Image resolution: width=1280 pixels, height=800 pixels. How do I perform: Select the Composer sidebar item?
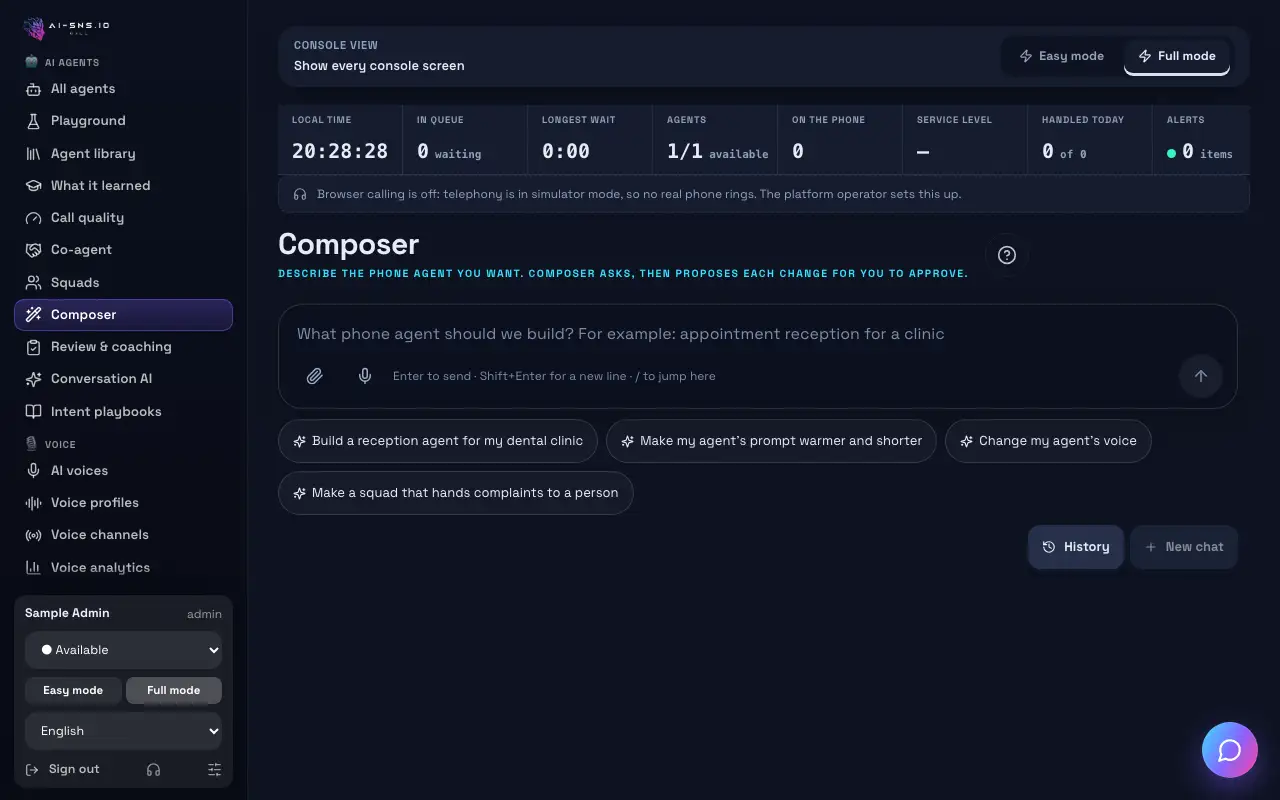pos(123,315)
